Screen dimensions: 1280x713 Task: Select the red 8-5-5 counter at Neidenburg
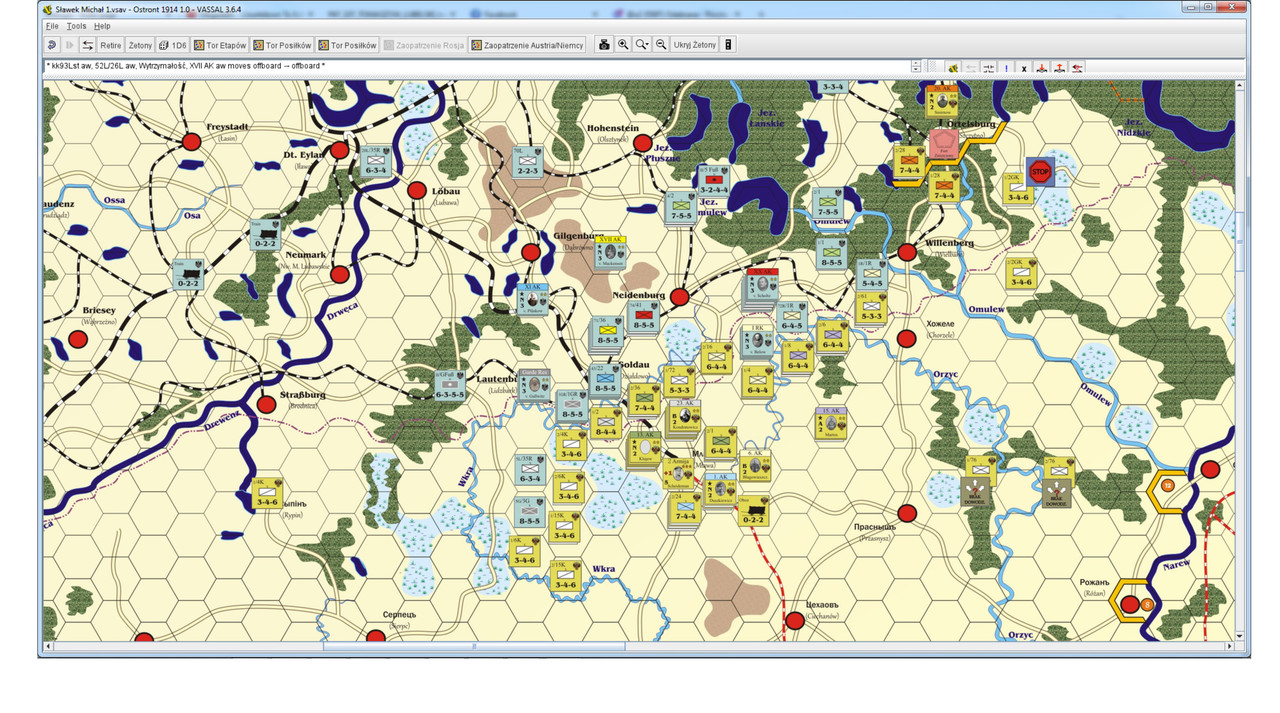tap(645, 316)
